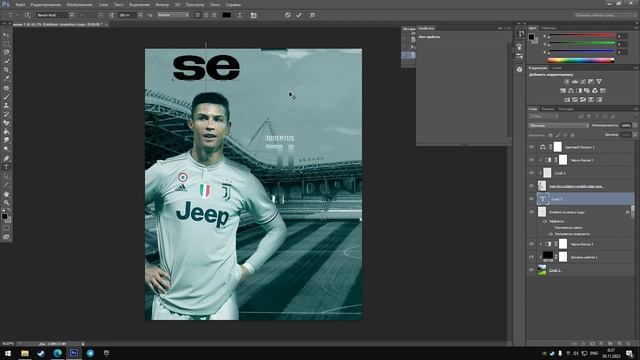640x360 pixels.
Task: Open the Изображение menu
Action: 80,5
